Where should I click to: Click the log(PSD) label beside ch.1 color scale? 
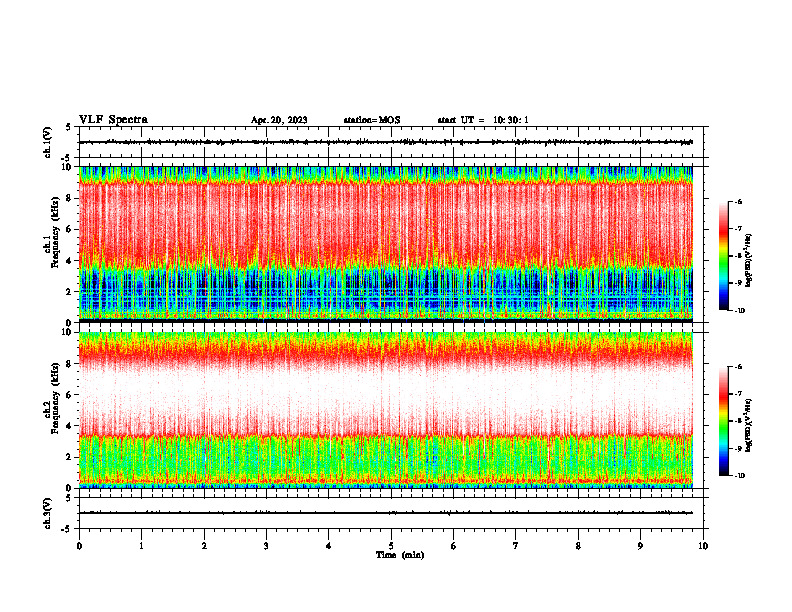(749, 261)
